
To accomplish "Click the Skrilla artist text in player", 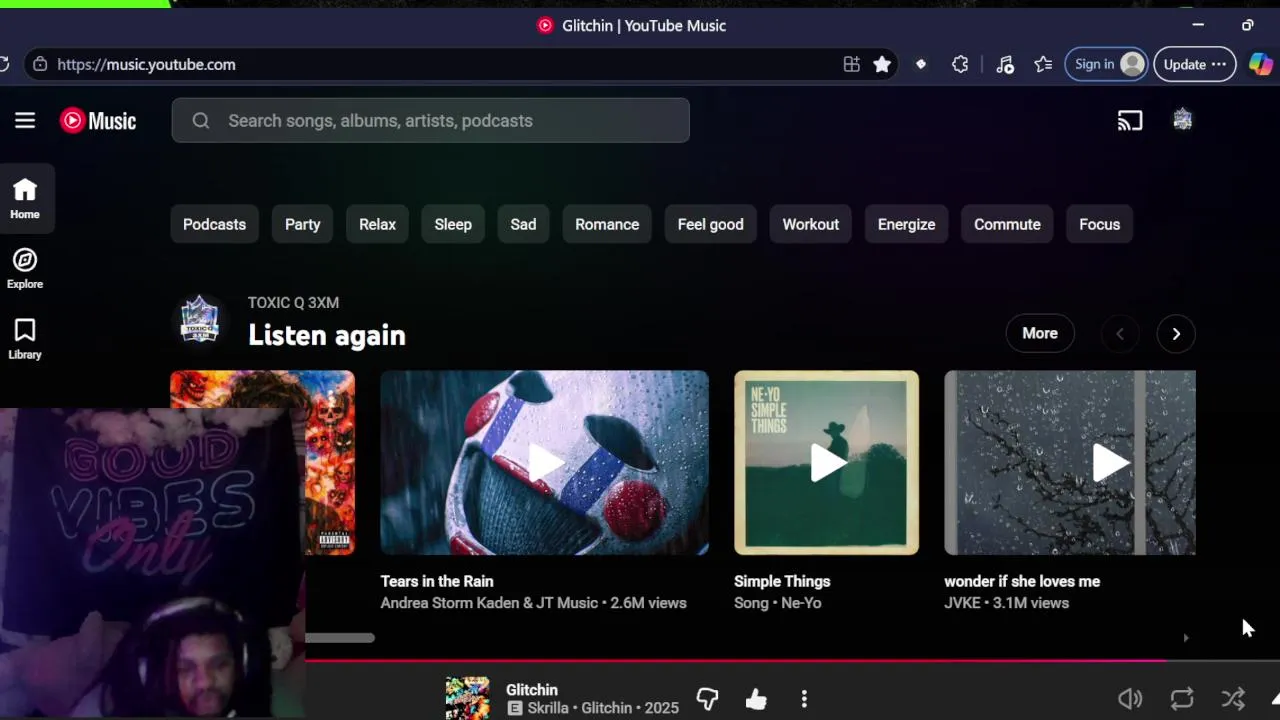I will (x=548, y=708).
